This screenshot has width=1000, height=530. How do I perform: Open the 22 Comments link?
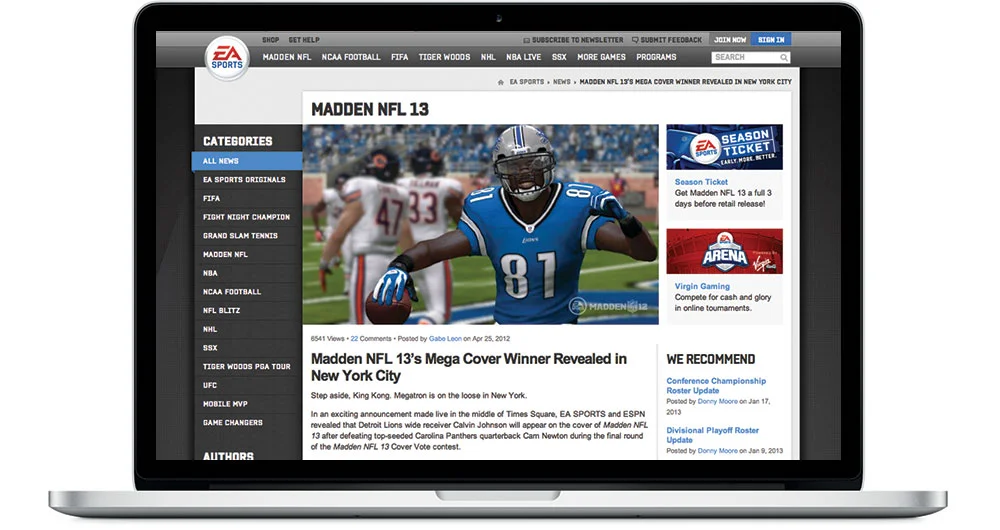tap(371, 339)
